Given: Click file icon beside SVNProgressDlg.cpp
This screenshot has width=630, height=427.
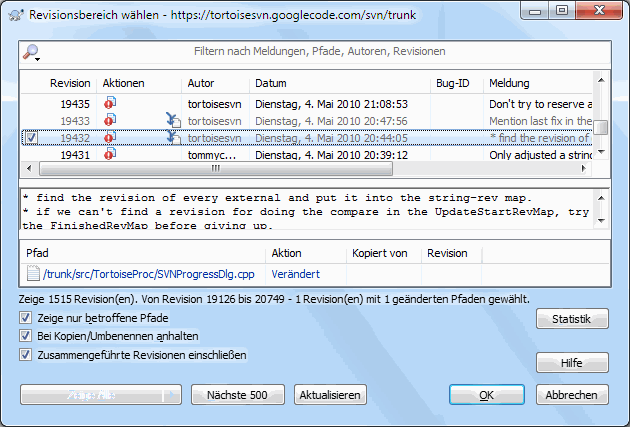Looking at the screenshot, I should [33, 274].
